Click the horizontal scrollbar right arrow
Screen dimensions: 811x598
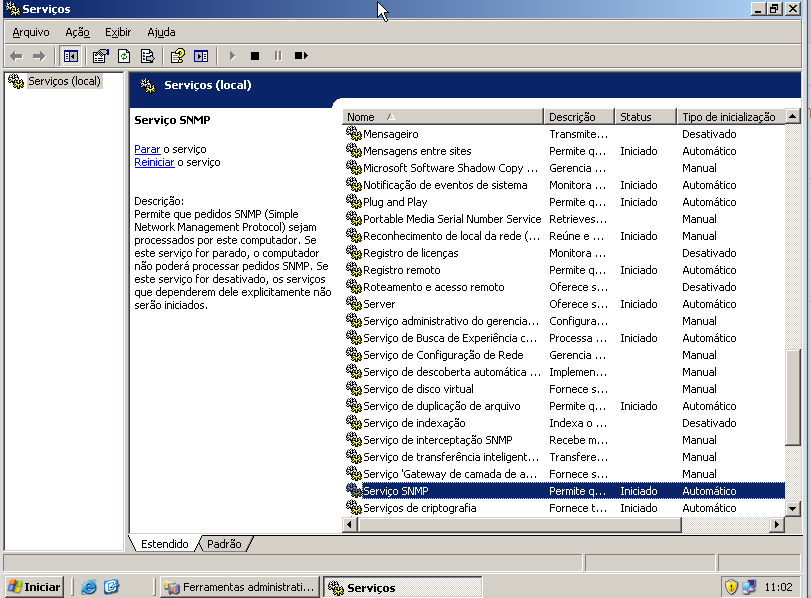coord(777,523)
